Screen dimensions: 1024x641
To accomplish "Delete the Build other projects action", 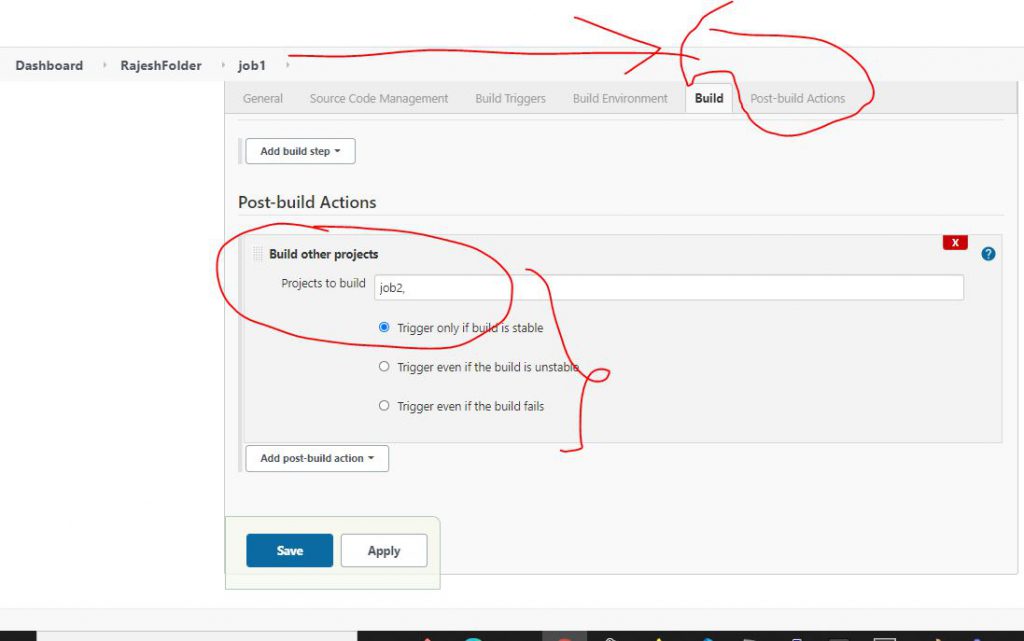I will tap(955, 243).
